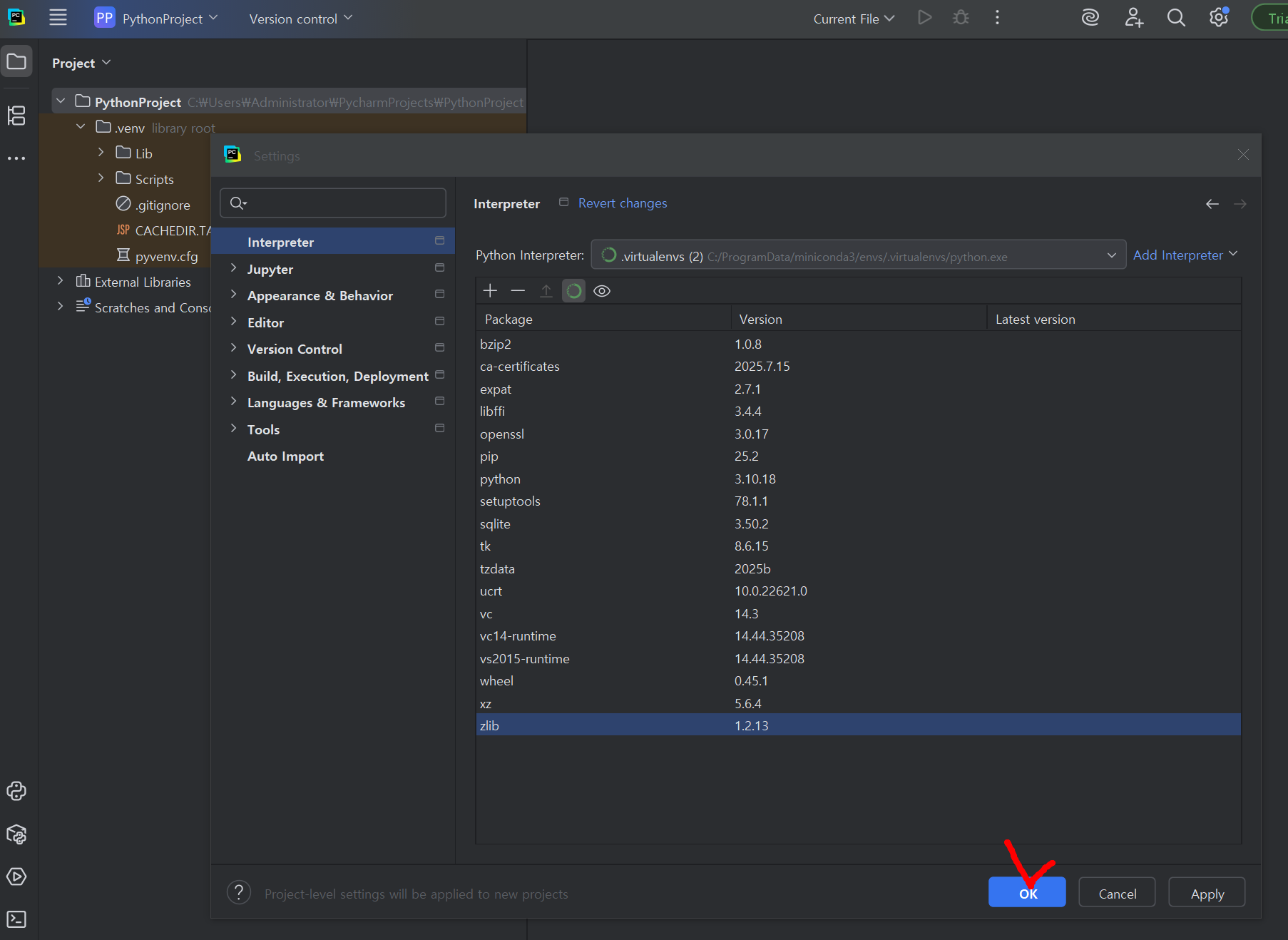Open Add Interpreter dropdown
The height and width of the screenshot is (940, 1288).
(1185, 255)
